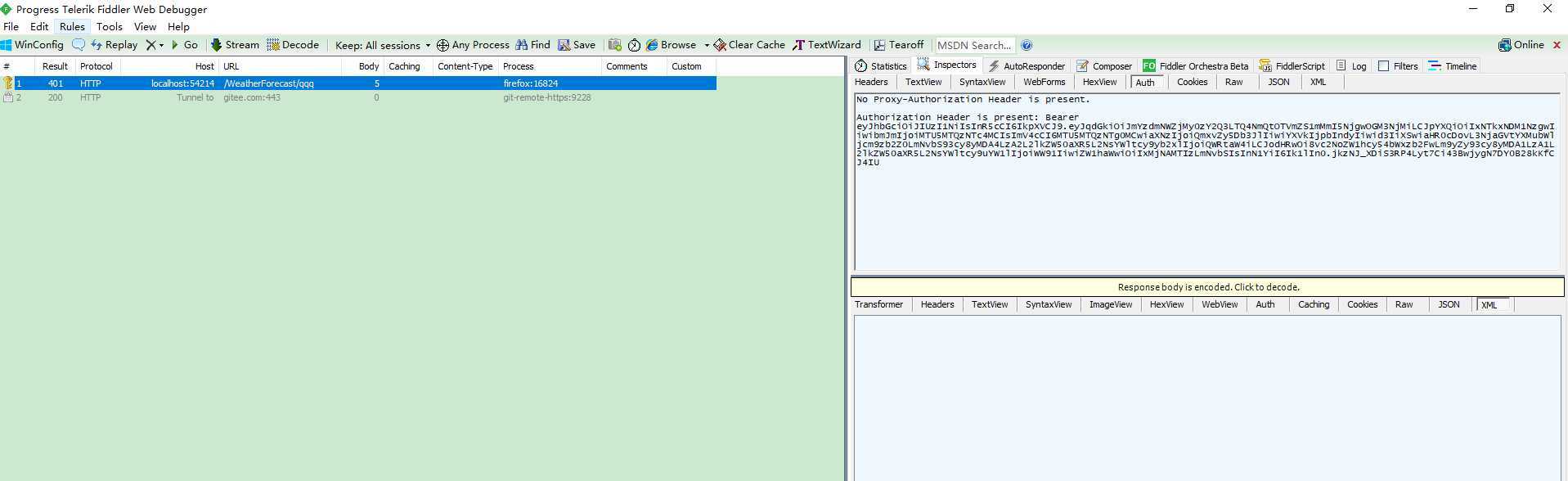Click the Remove sessions X icon
This screenshot has width=1568, height=481.
tap(151, 45)
